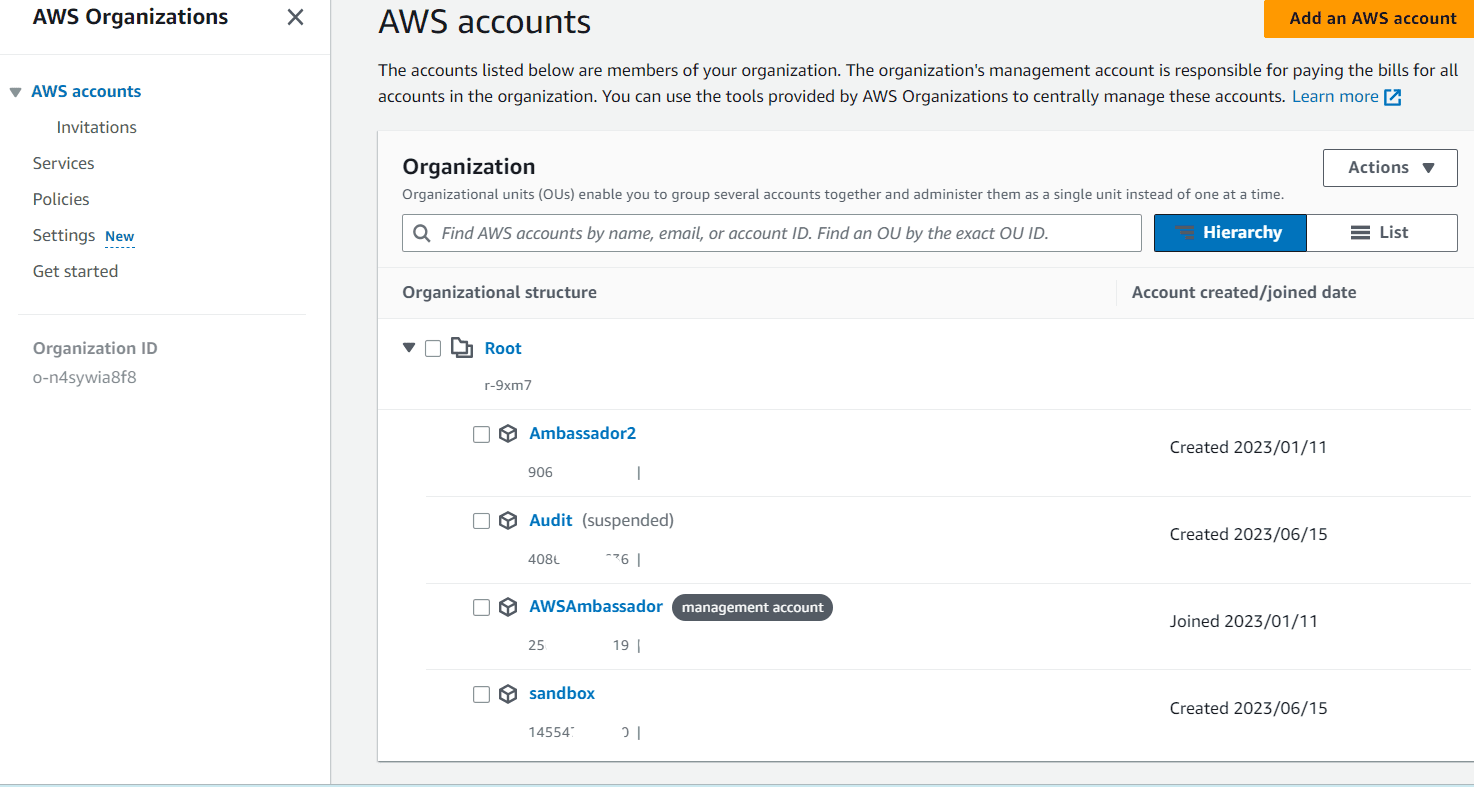Screen dimensions: 1474x787
Task: Check the AWSAmbassador account checkbox
Action: point(481,608)
